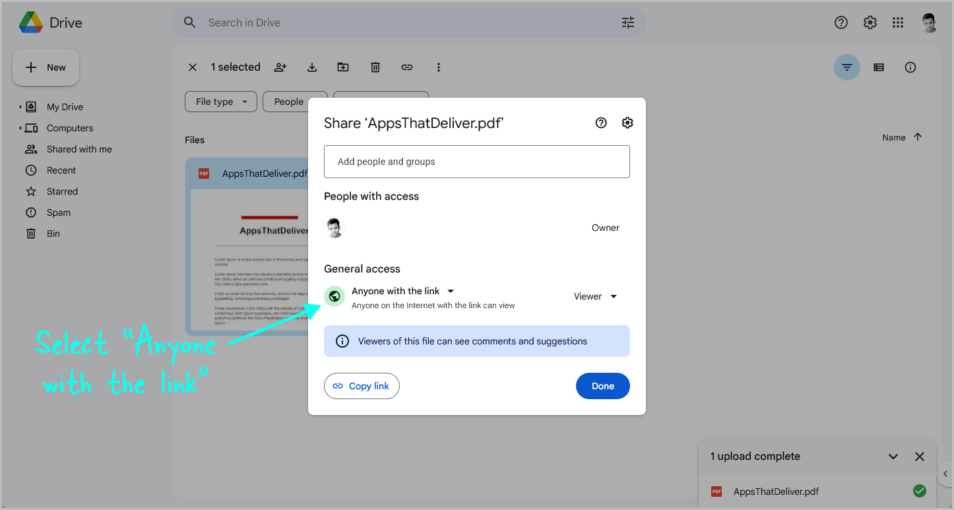This screenshot has width=954, height=510.
Task: Go to Computers
Action: [x=70, y=128]
